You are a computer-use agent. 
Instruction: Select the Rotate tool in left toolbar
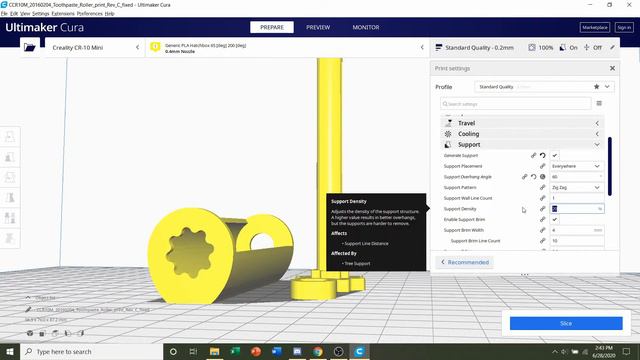10,177
